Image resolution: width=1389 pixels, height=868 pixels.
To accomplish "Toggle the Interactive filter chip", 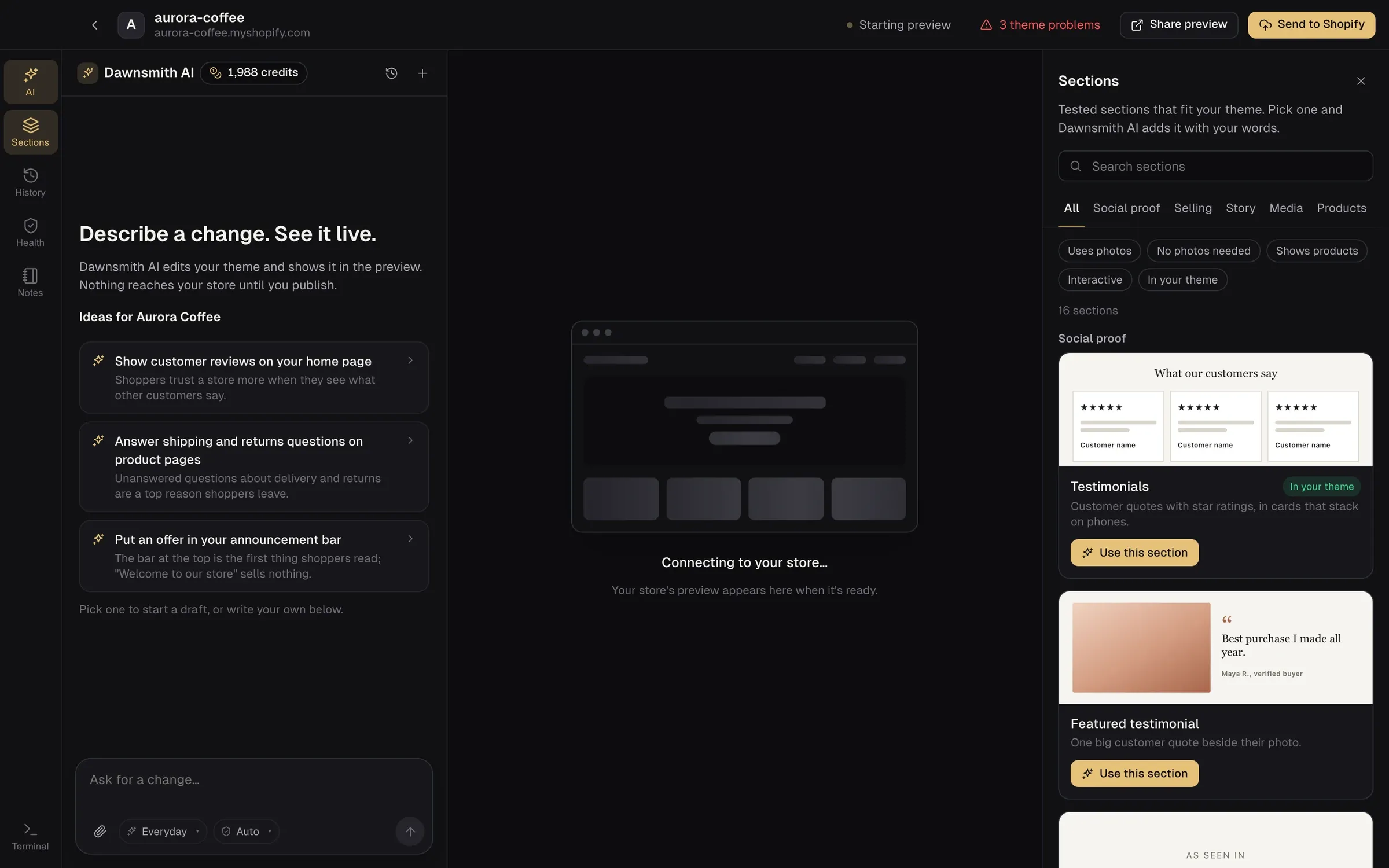I will point(1094,279).
